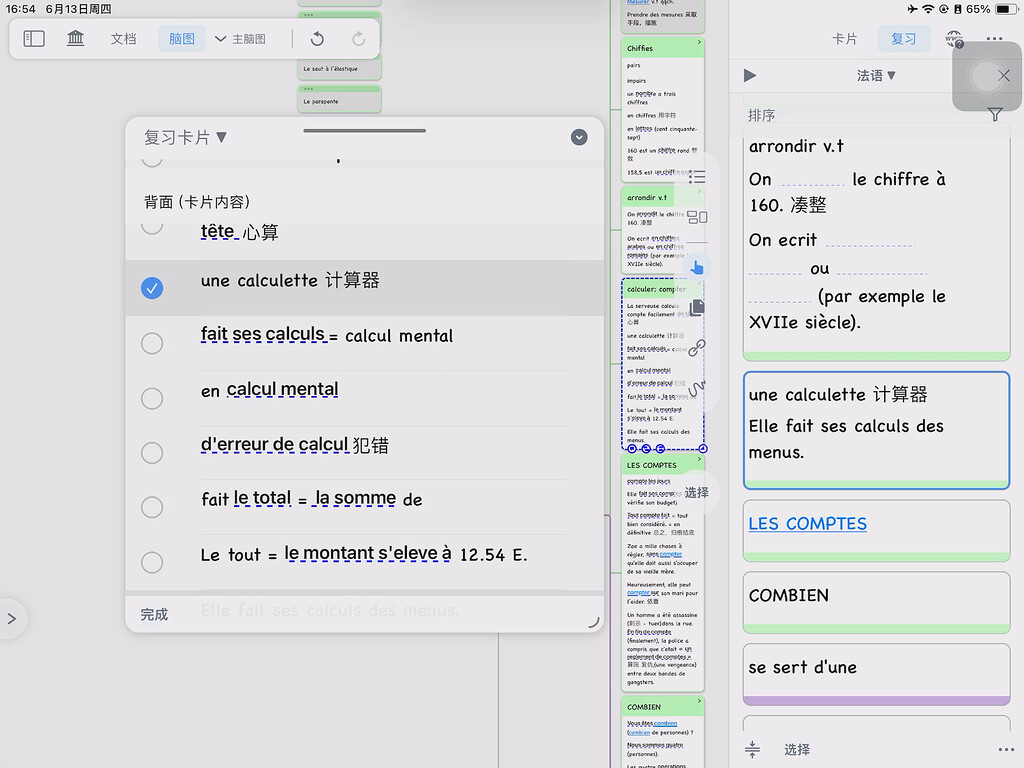Open the outline list tool icon

[697, 177]
